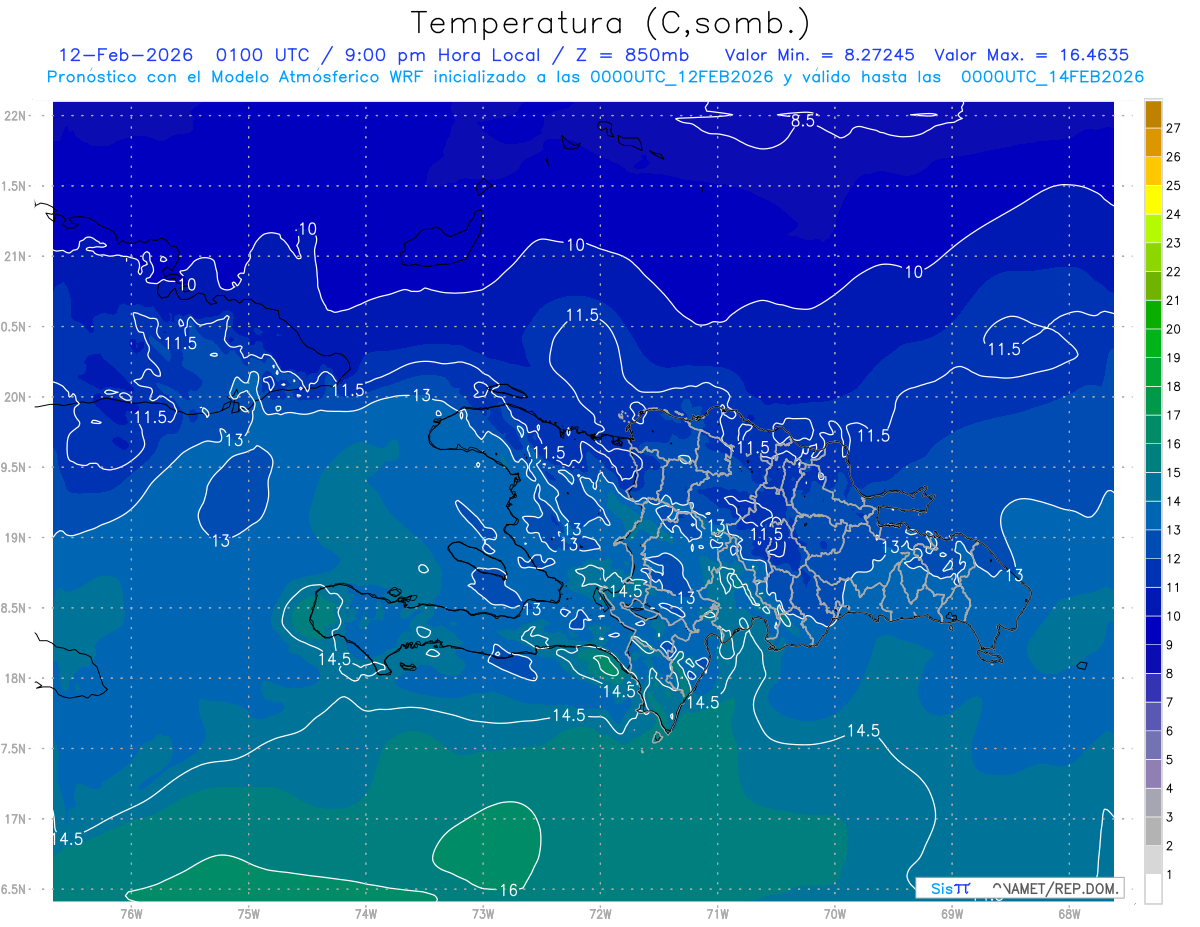Click the '20N' latitude axis label
Viewport: 1200px width, 927px height.
15,397
